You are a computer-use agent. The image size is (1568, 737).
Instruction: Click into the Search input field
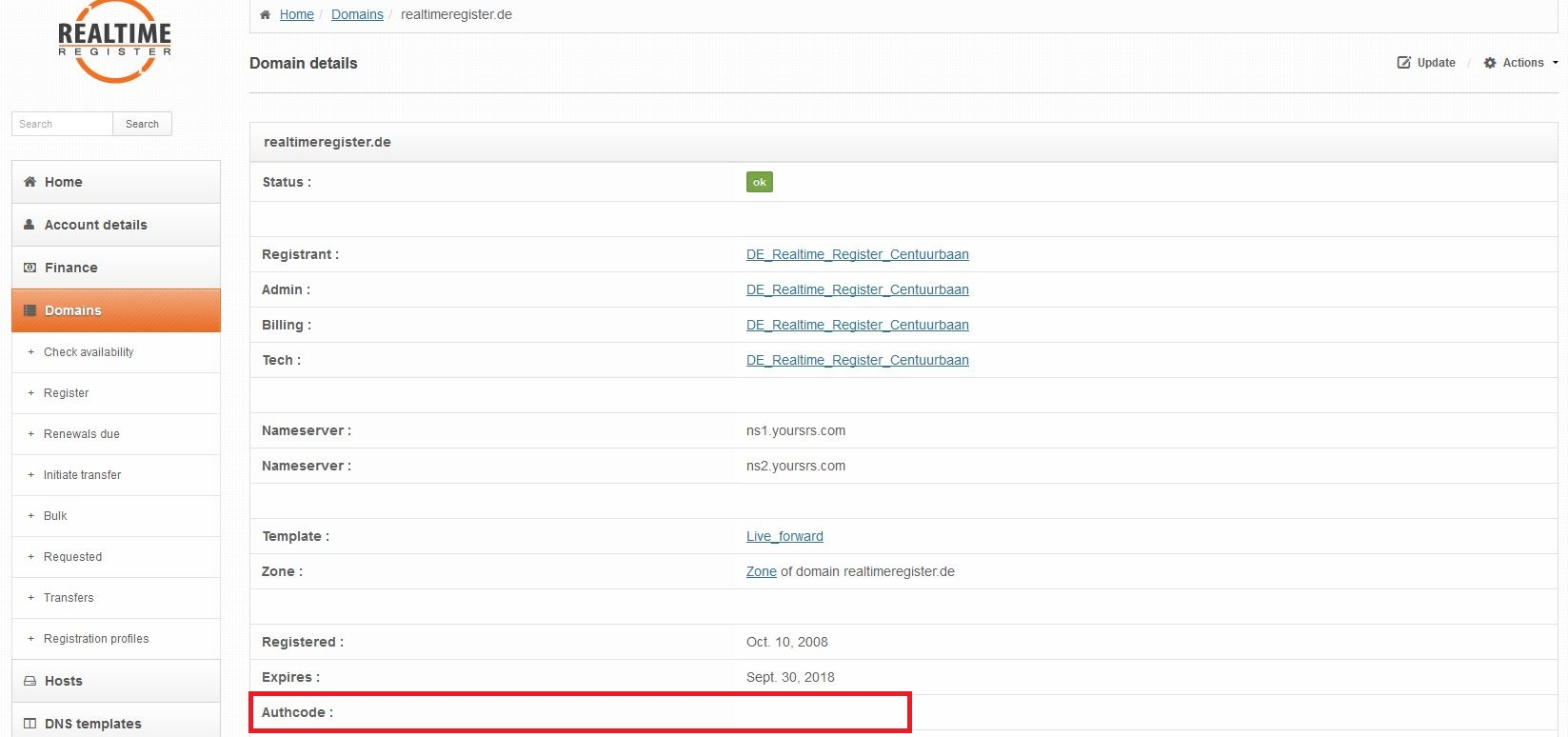(62, 124)
